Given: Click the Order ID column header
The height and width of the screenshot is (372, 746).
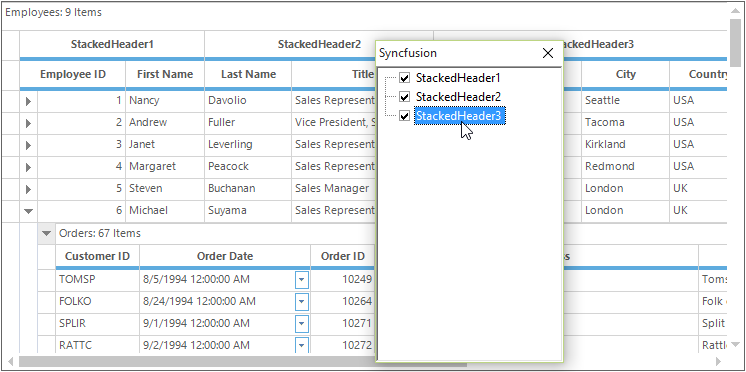Looking at the screenshot, I should [x=343, y=256].
